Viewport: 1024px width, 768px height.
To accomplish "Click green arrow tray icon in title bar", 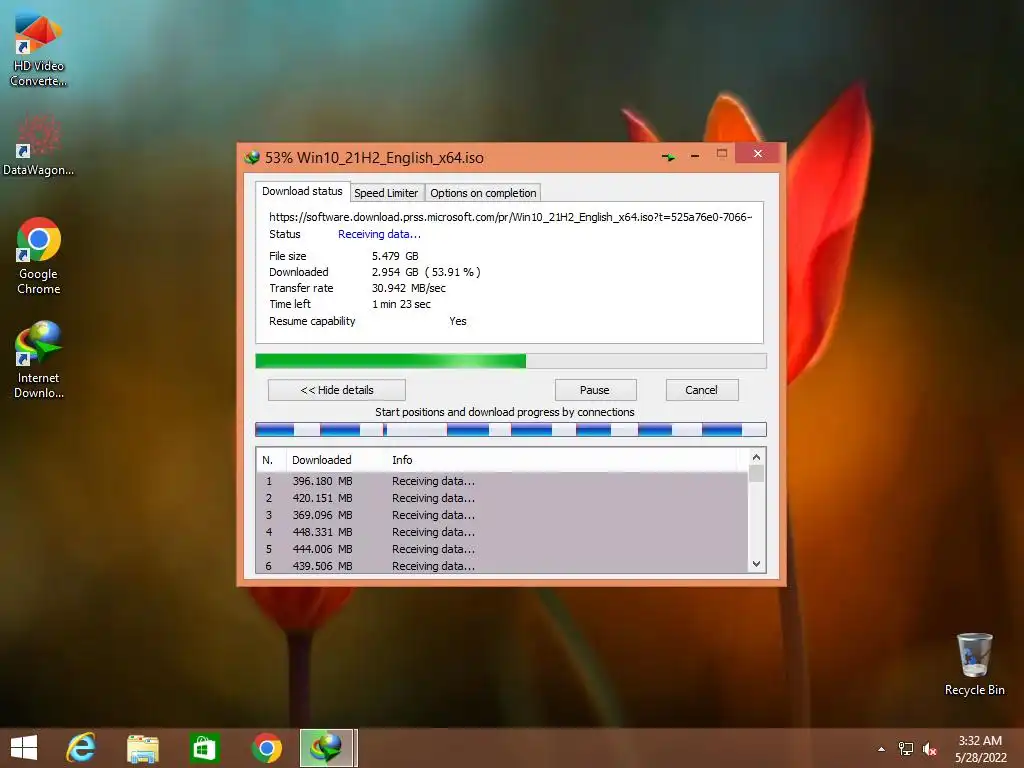I will (x=668, y=157).
